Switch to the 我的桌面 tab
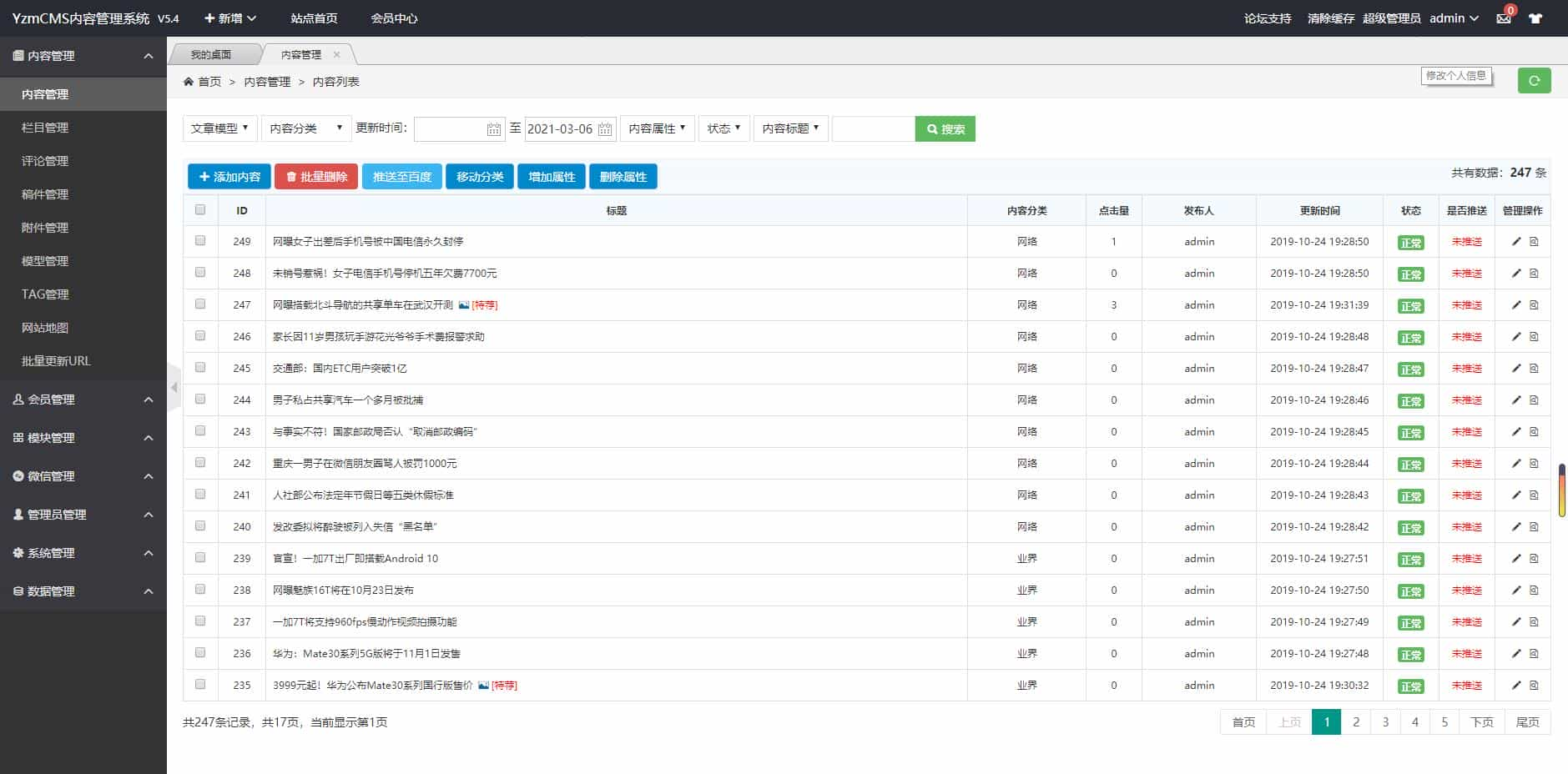The width and height of the screenshot is (1568, 774). [212, 54]
